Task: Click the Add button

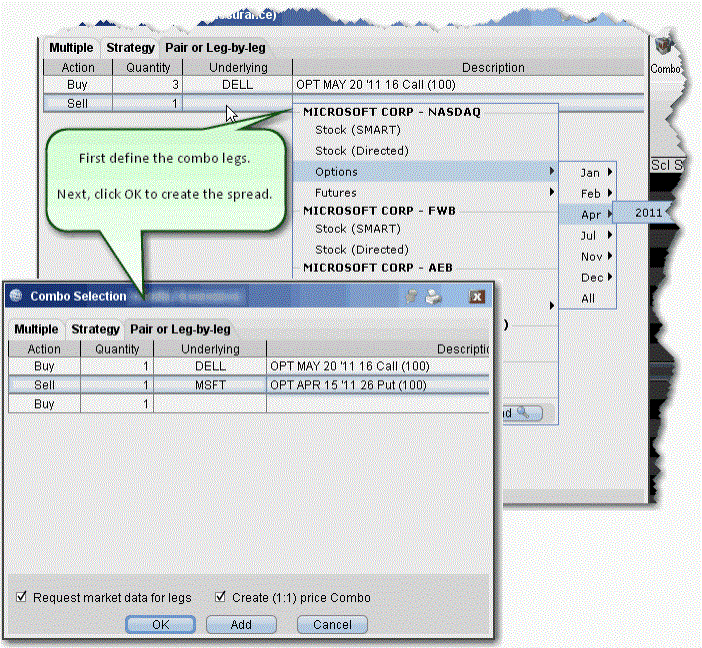Action: [241, 624]
